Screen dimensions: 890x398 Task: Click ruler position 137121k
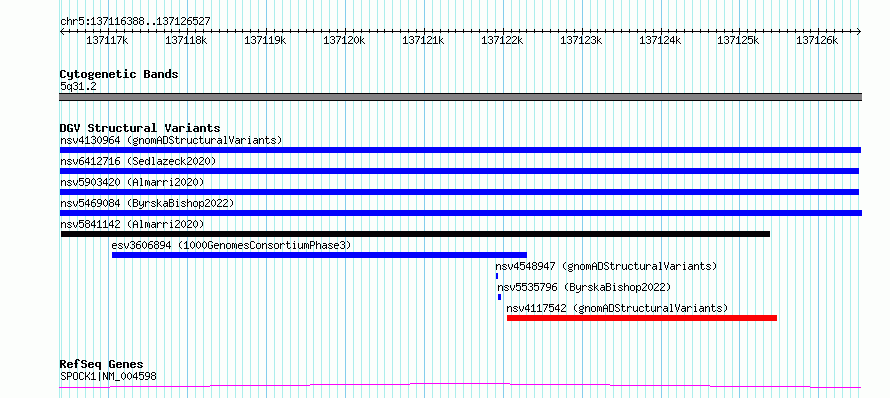coord(423,40)
